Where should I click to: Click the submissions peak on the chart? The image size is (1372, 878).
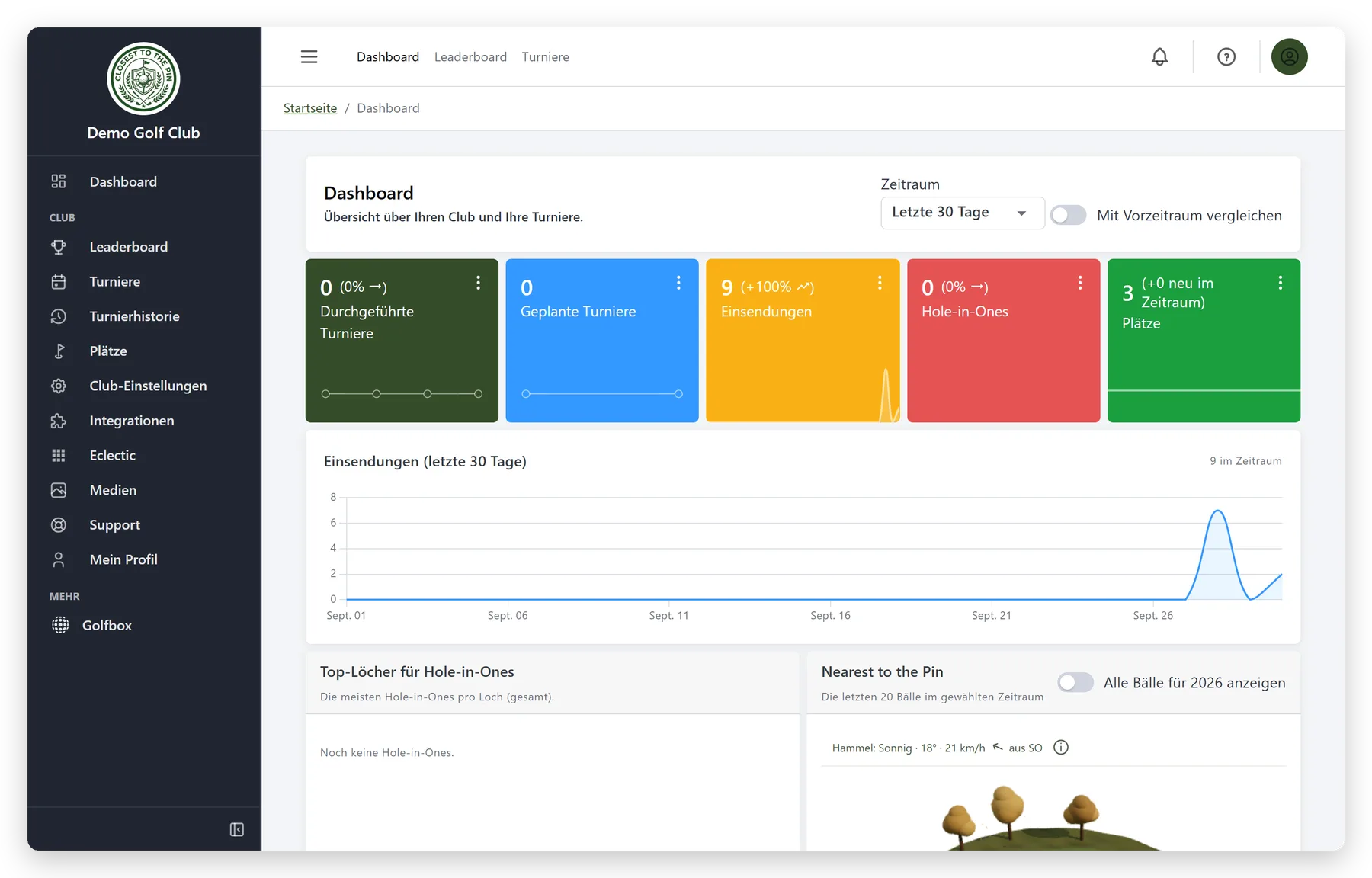coord(1218,511)
